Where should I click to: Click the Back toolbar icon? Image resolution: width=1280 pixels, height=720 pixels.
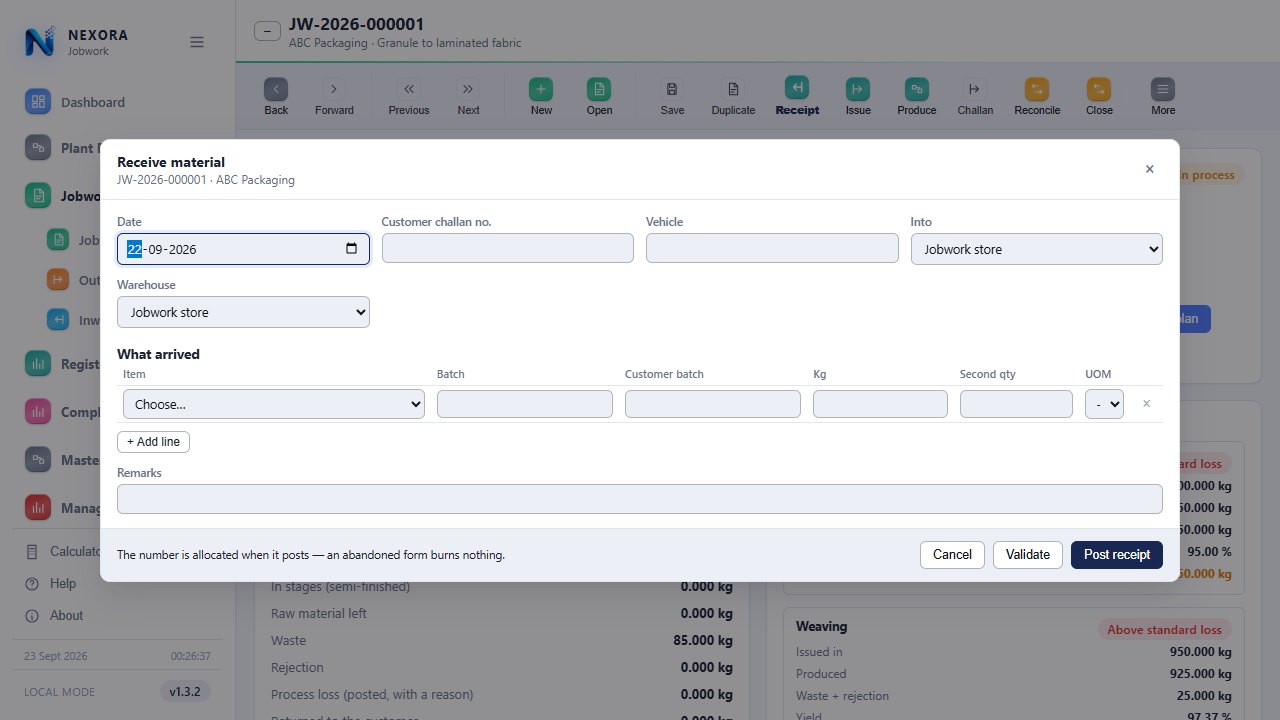coord(276,89)
